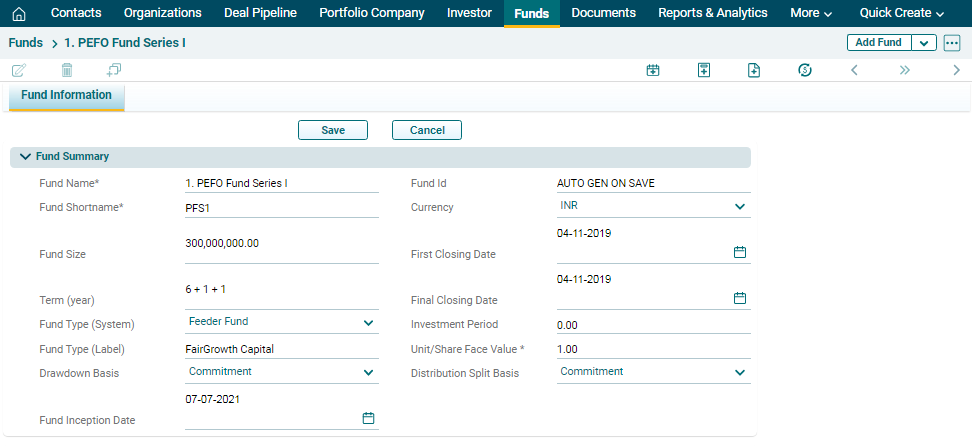This screenshot has height=446, width=972.
Task: Open First Closing Date calendar picker
Action: (x=740, y=253)
